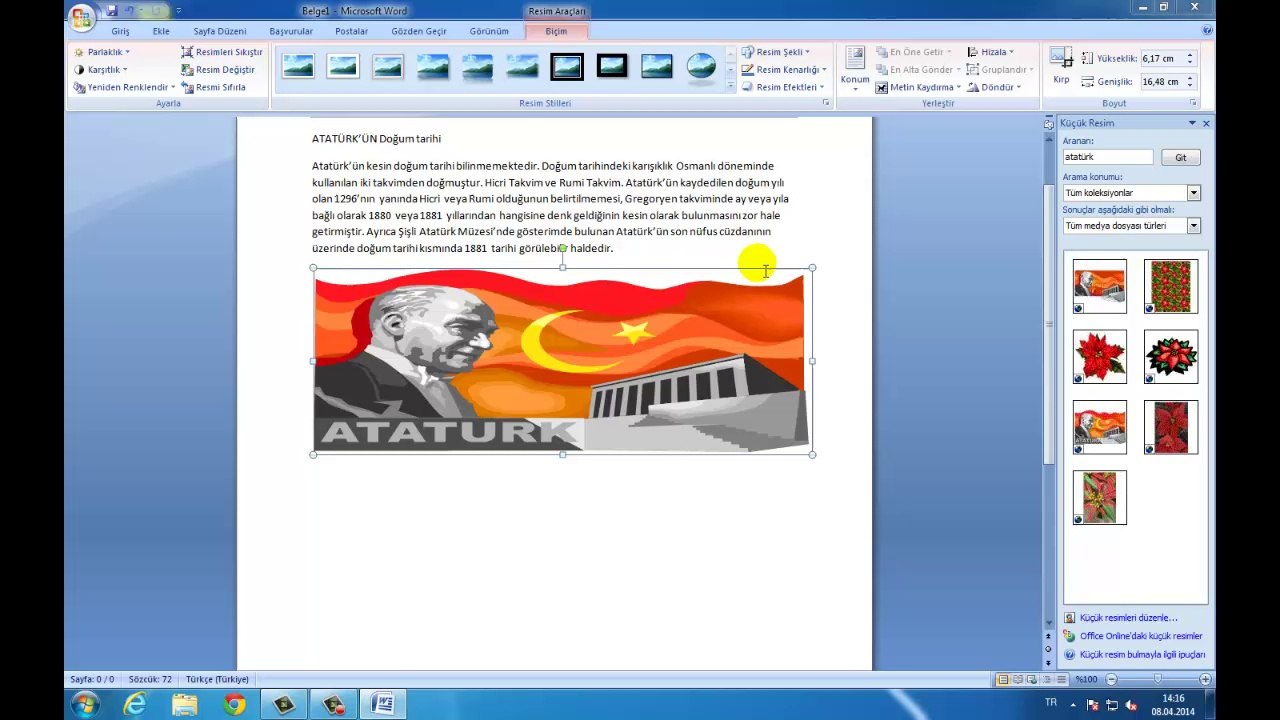Switch to the Görünüm tab
Viewport: 1280px width, 720px height.
489,31
